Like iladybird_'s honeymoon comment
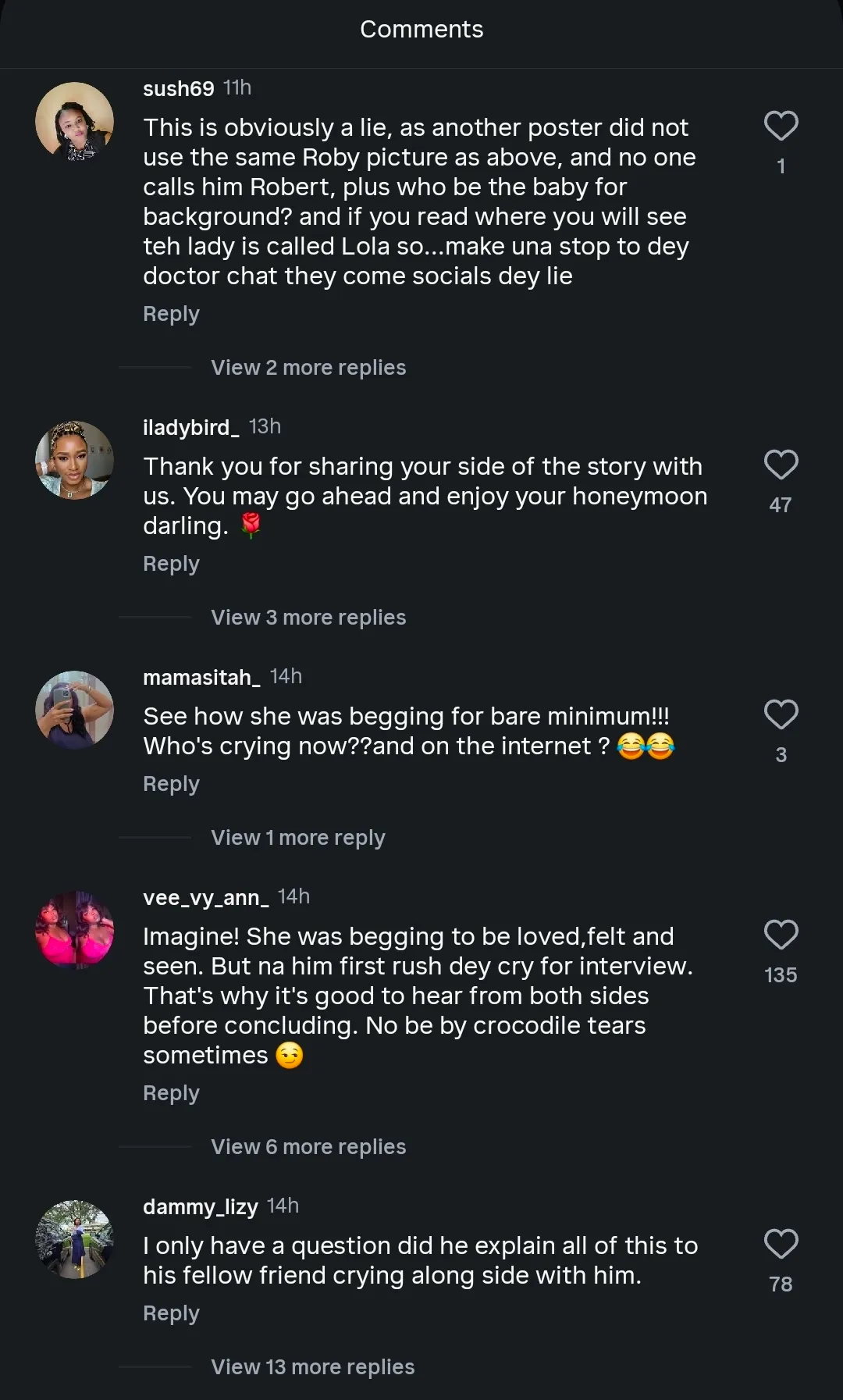This screenshot has height=1400, width=843. (x=781, y=465)
